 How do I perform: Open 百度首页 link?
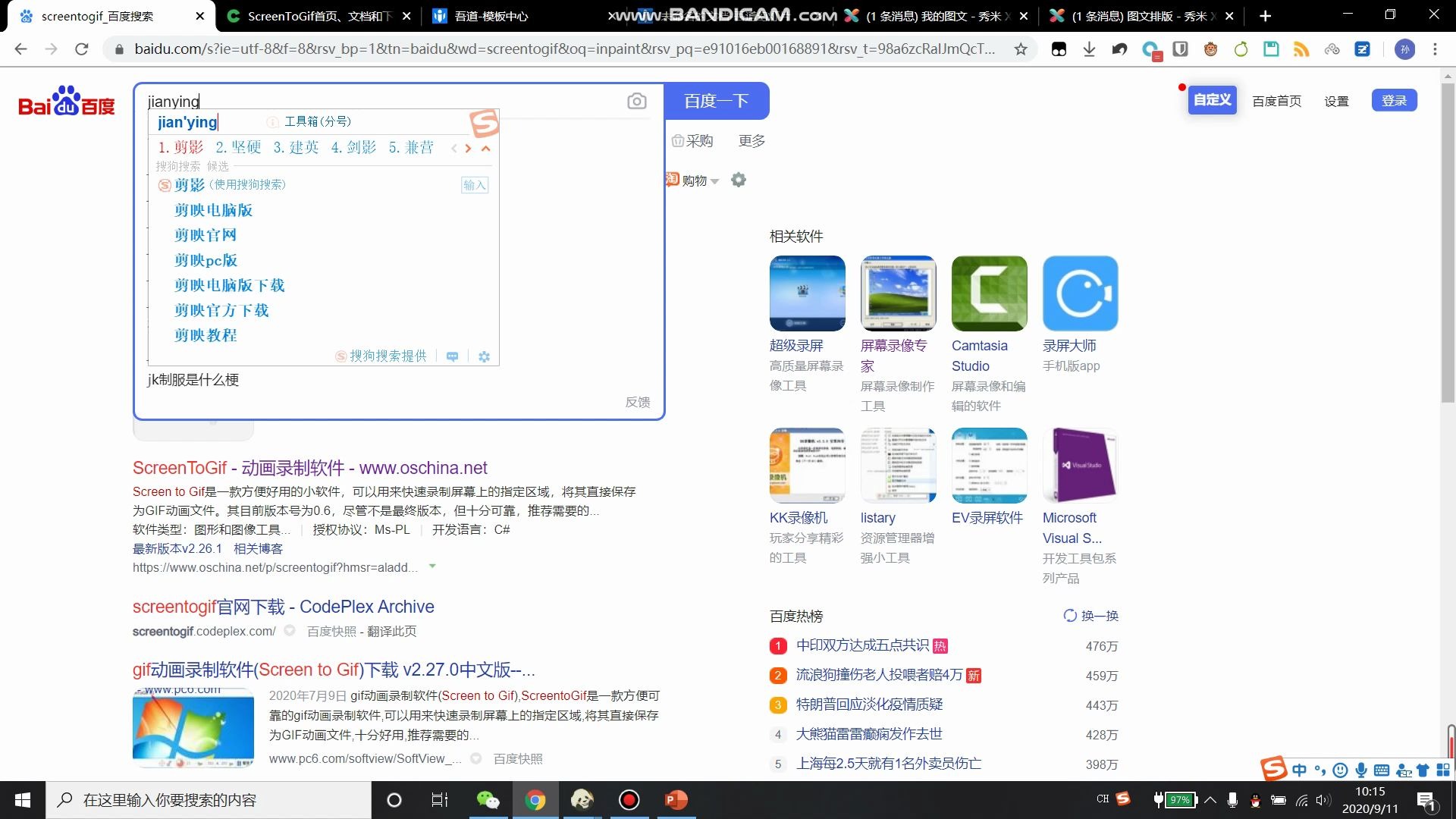point(1276,101)
